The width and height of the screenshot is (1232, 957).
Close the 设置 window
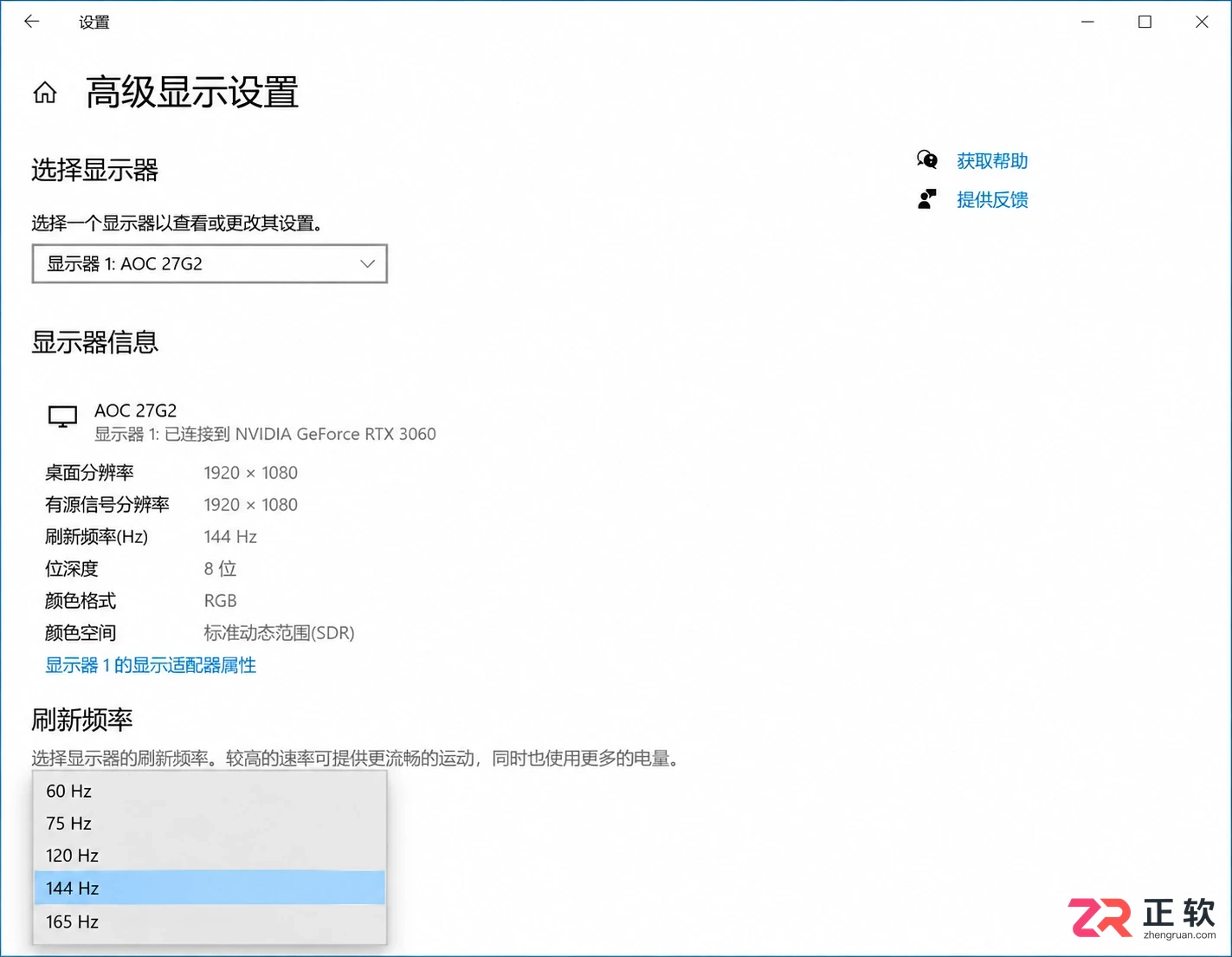click(1202, 22)
